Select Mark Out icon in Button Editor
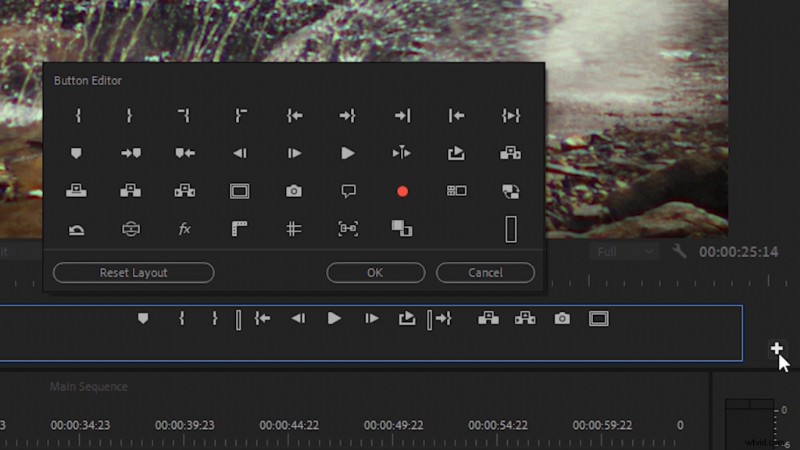The width and height of the screenshot is (800, 450). pyautogui.click(x=129, y=116)
